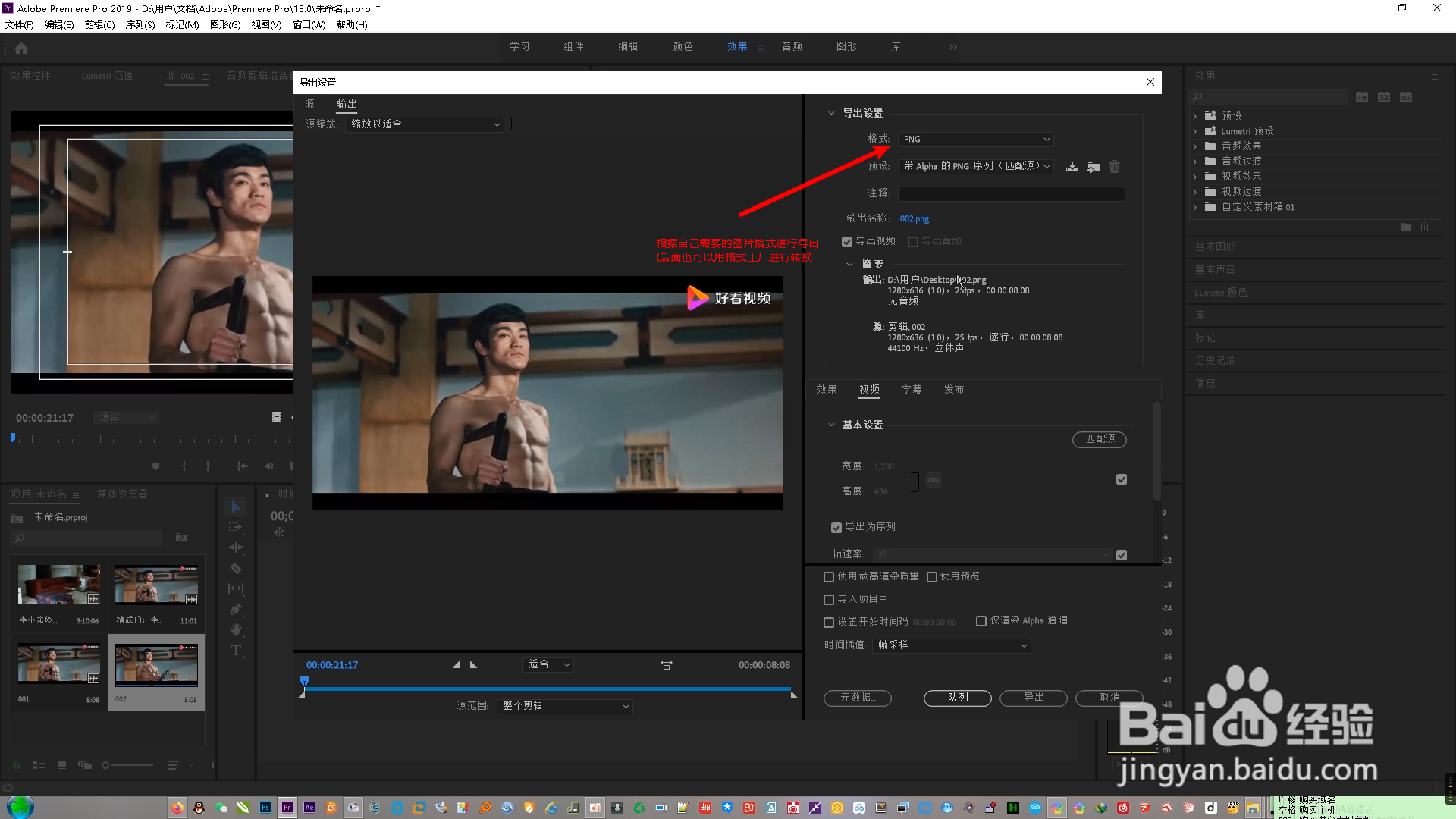Enable 使用最高渲染质量 checkbox
The height and width of the screenshot is (819, 1456).
click(x=829, y=577)
